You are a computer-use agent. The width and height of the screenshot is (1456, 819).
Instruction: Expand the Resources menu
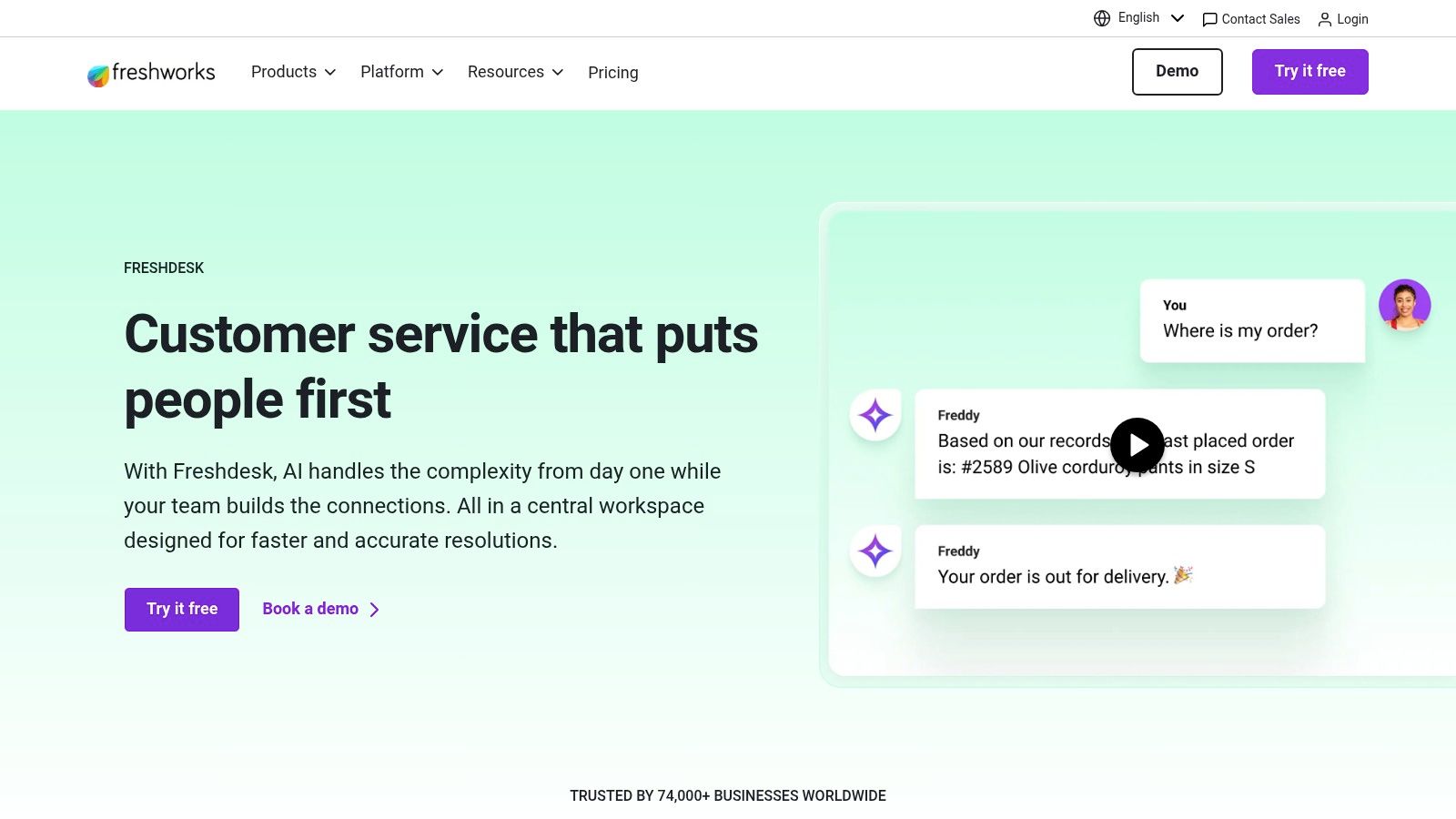pos(515,72)
